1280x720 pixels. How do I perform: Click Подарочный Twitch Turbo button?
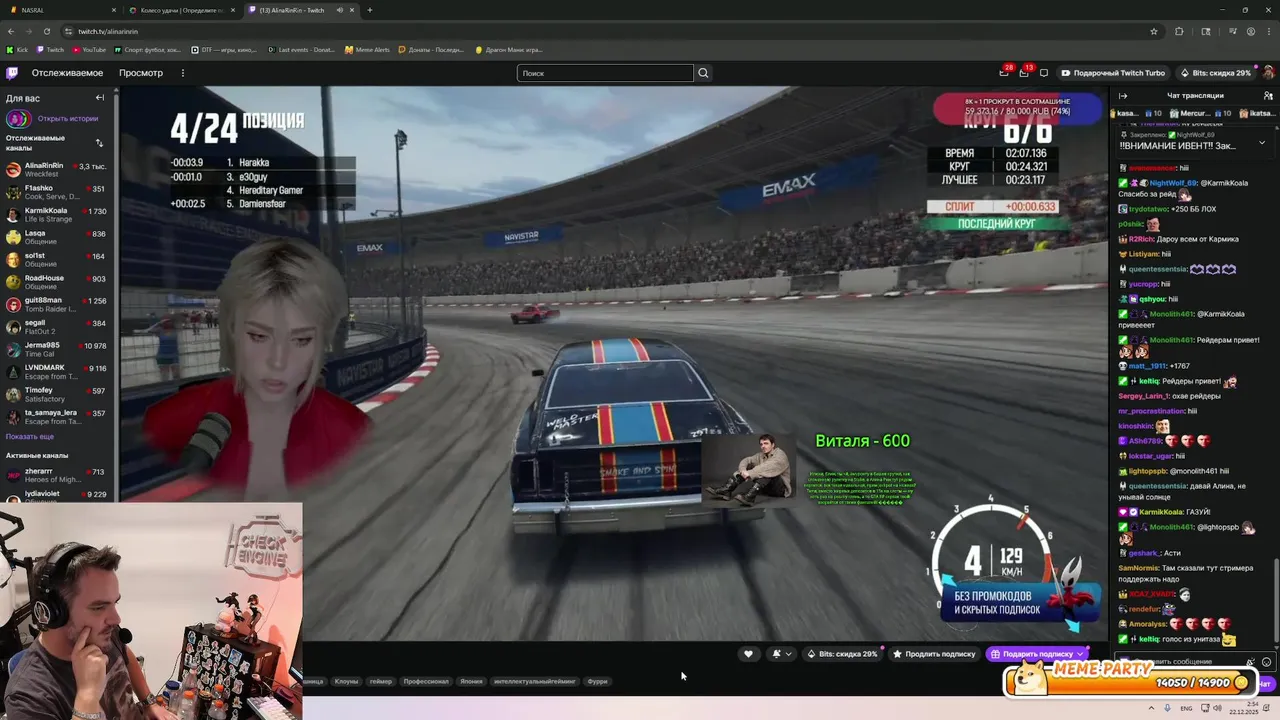[1113, 73]
